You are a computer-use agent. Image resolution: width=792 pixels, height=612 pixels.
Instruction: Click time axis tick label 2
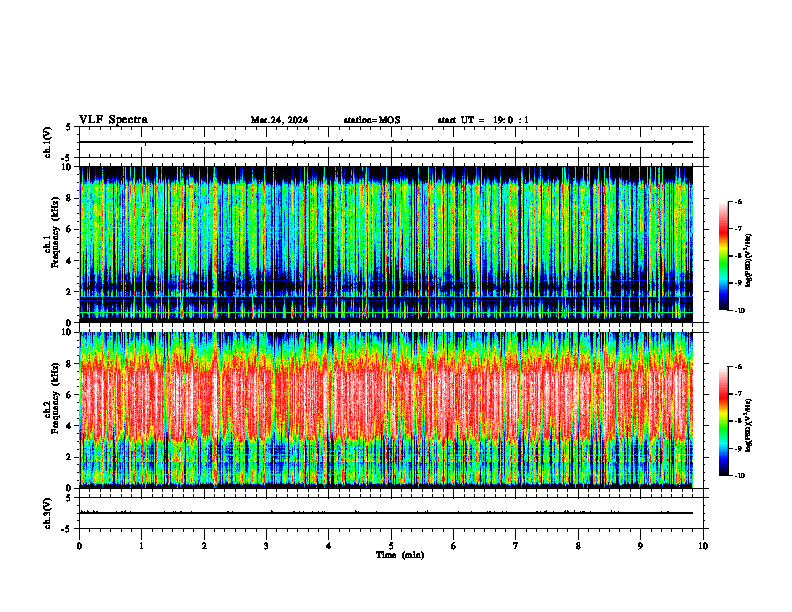204,546
